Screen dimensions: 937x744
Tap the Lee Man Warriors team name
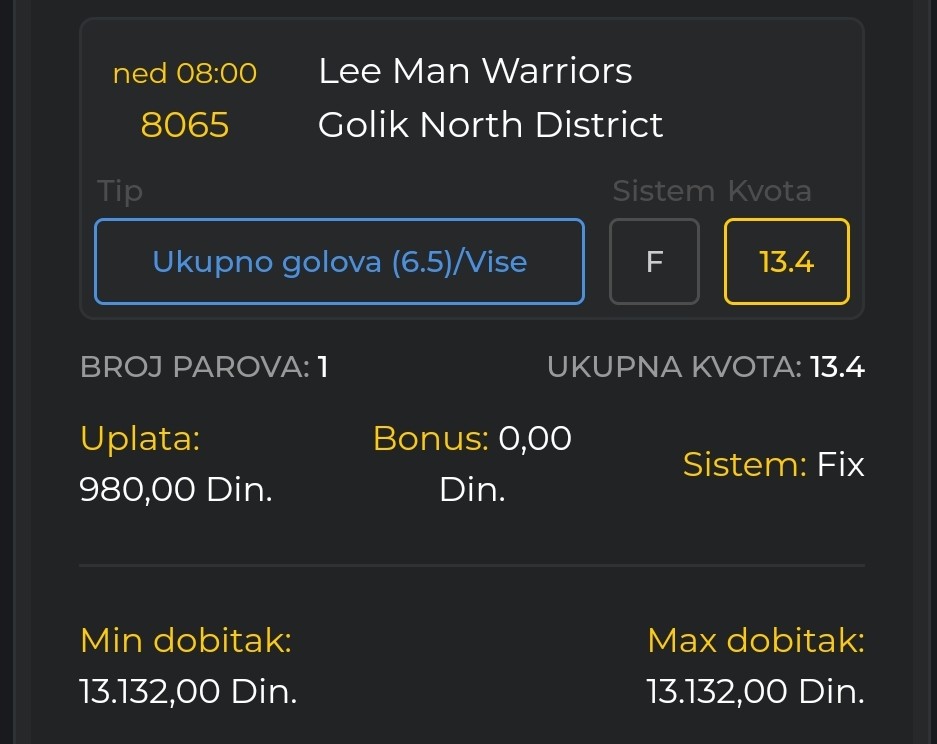click(x=475, y=71)
